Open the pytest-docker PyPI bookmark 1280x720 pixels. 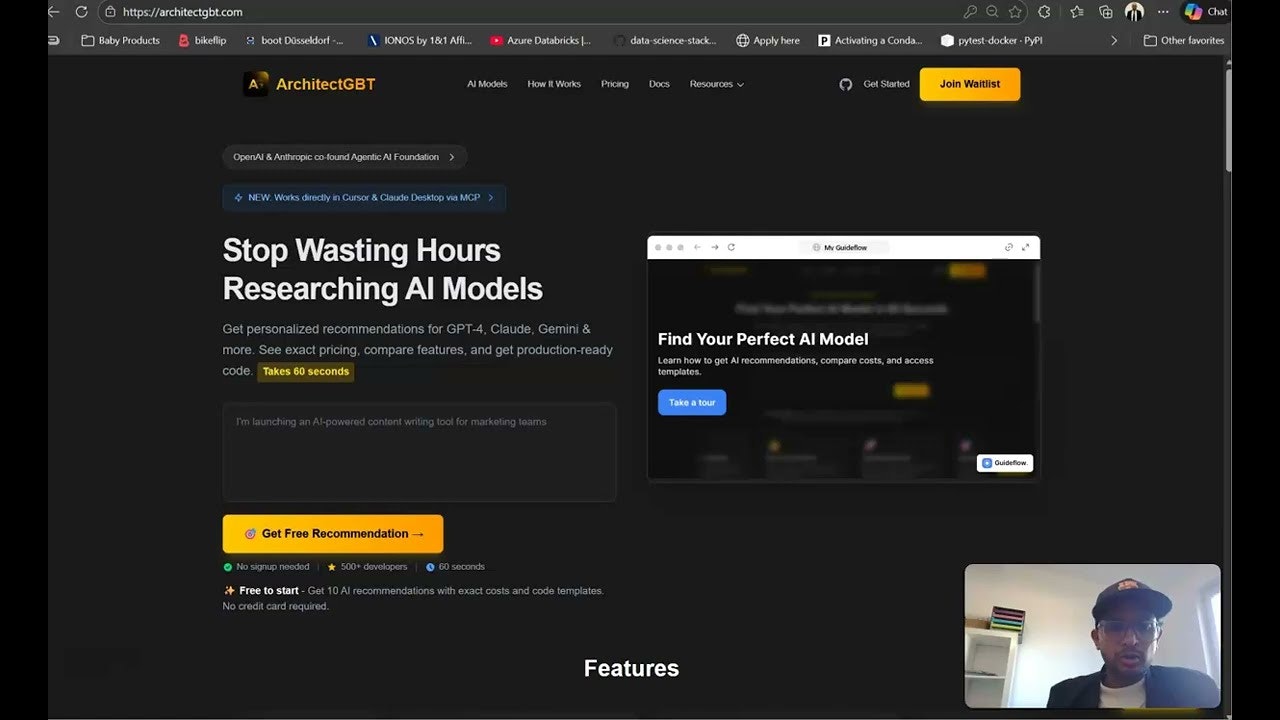tap(992, 40)
